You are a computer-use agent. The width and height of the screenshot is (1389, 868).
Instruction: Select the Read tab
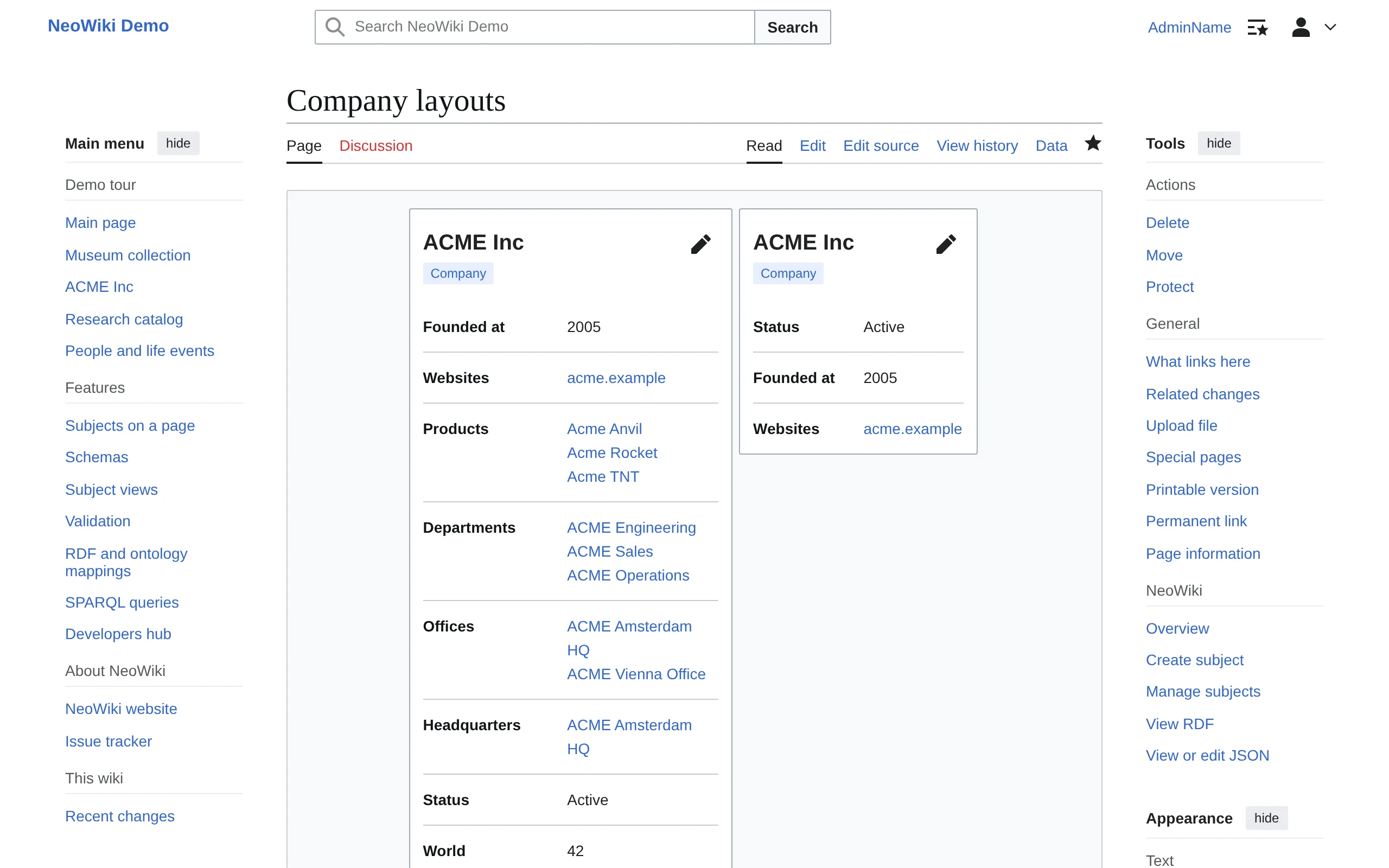764,146
